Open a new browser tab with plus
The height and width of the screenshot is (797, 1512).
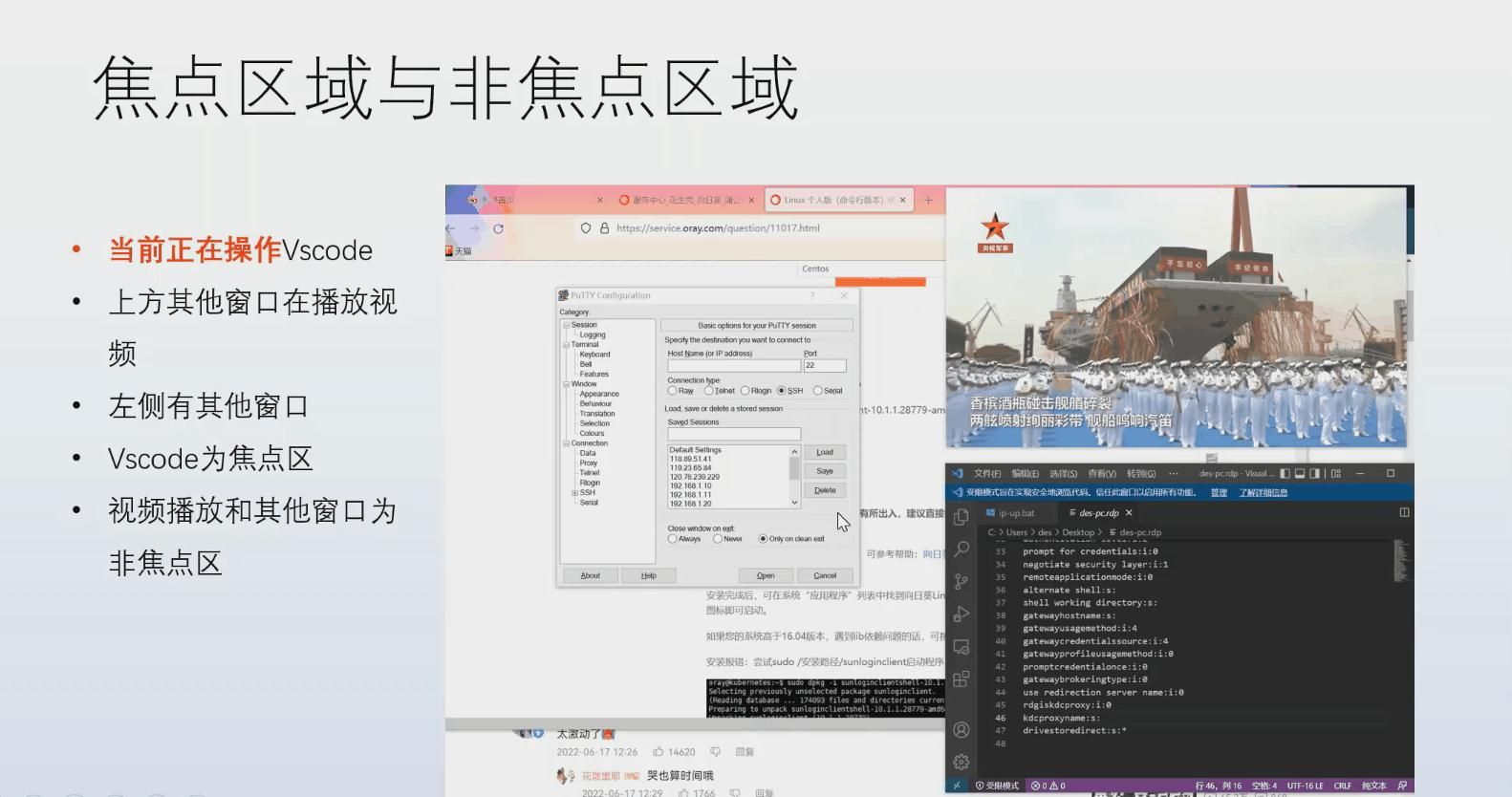tap(928, 200)
